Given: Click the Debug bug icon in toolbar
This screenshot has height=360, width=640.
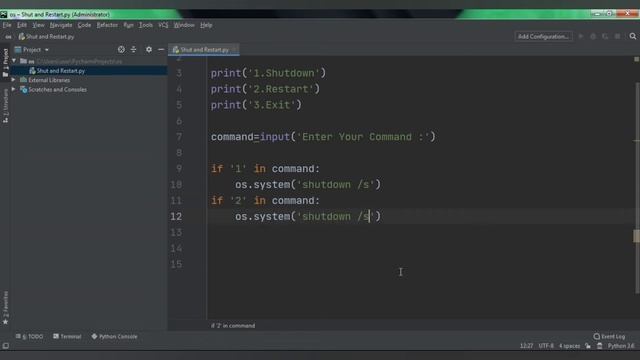Looking at the screenshot, I should (593, 36).
